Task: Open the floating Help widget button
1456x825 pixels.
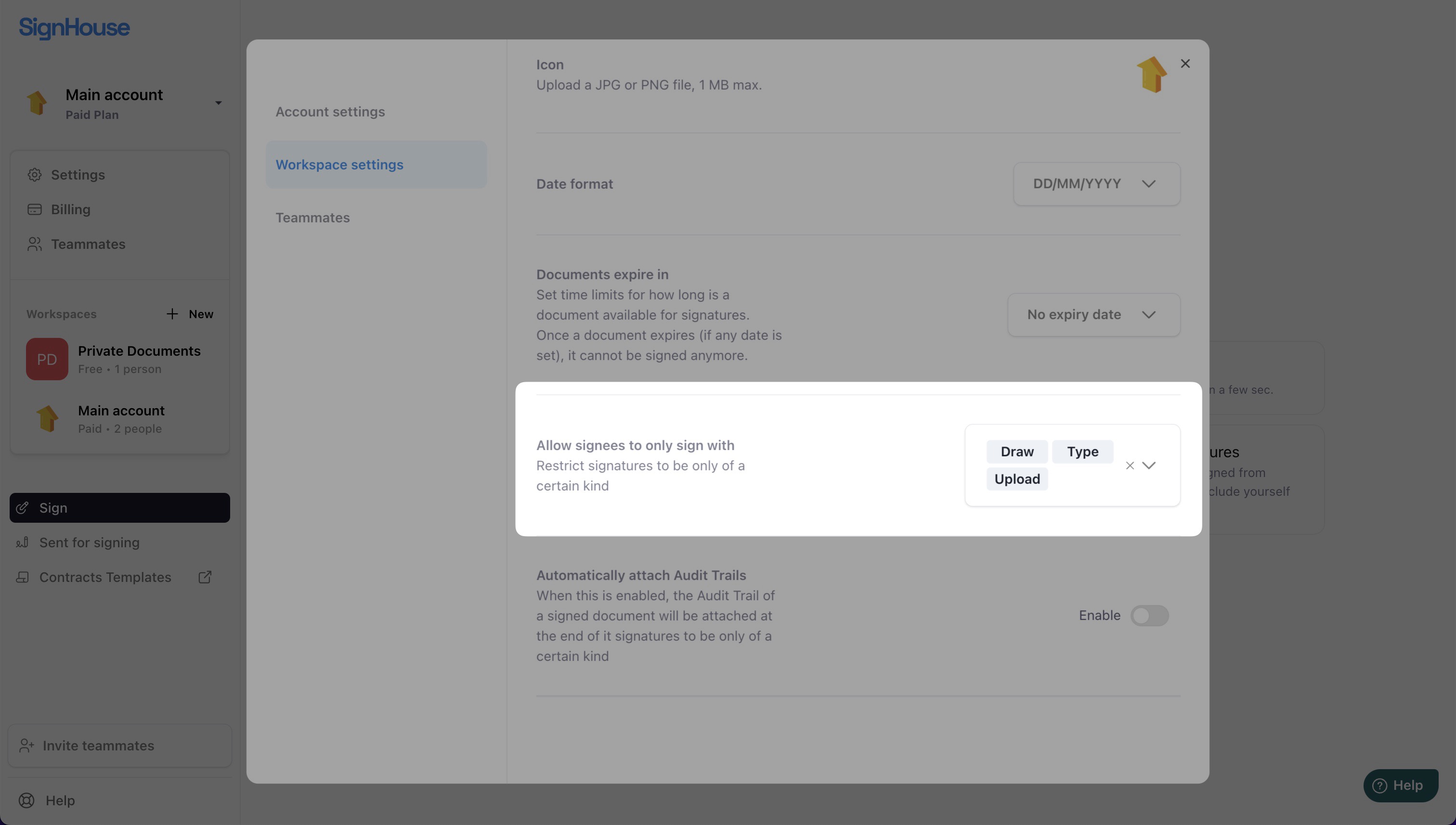Action: (x=1401, y=786)
